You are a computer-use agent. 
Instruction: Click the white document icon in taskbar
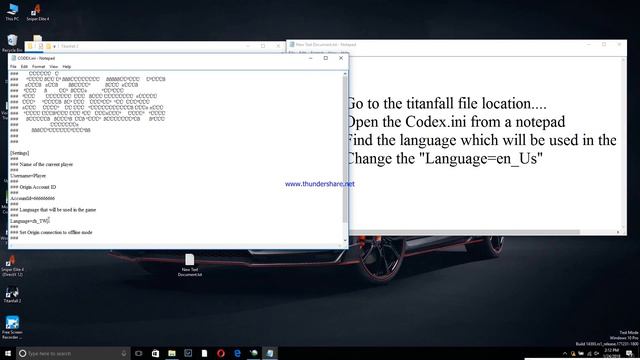click(204, 353)
